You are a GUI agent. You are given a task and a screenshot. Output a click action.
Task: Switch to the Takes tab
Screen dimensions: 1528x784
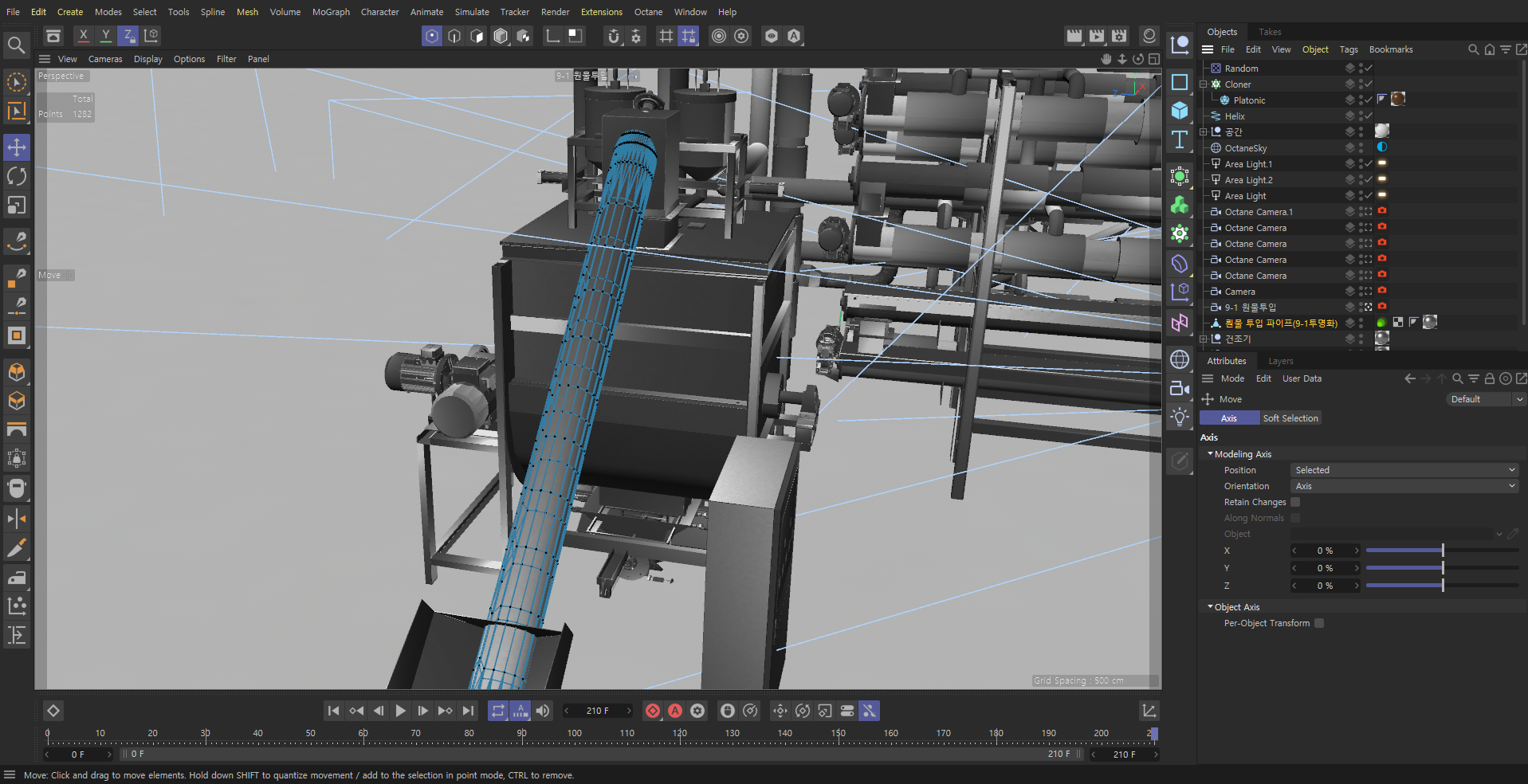coord(1270,32)
